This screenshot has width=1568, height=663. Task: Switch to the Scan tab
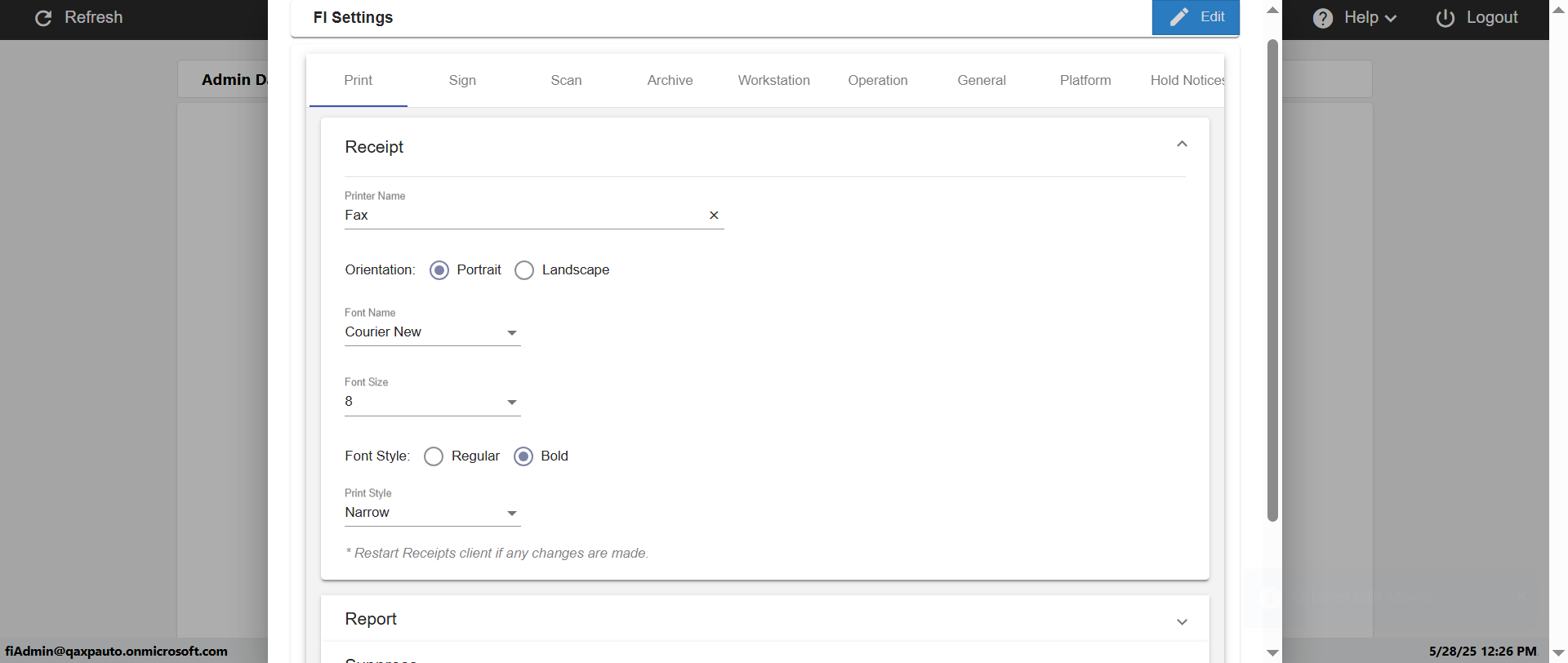click(566, 80)
